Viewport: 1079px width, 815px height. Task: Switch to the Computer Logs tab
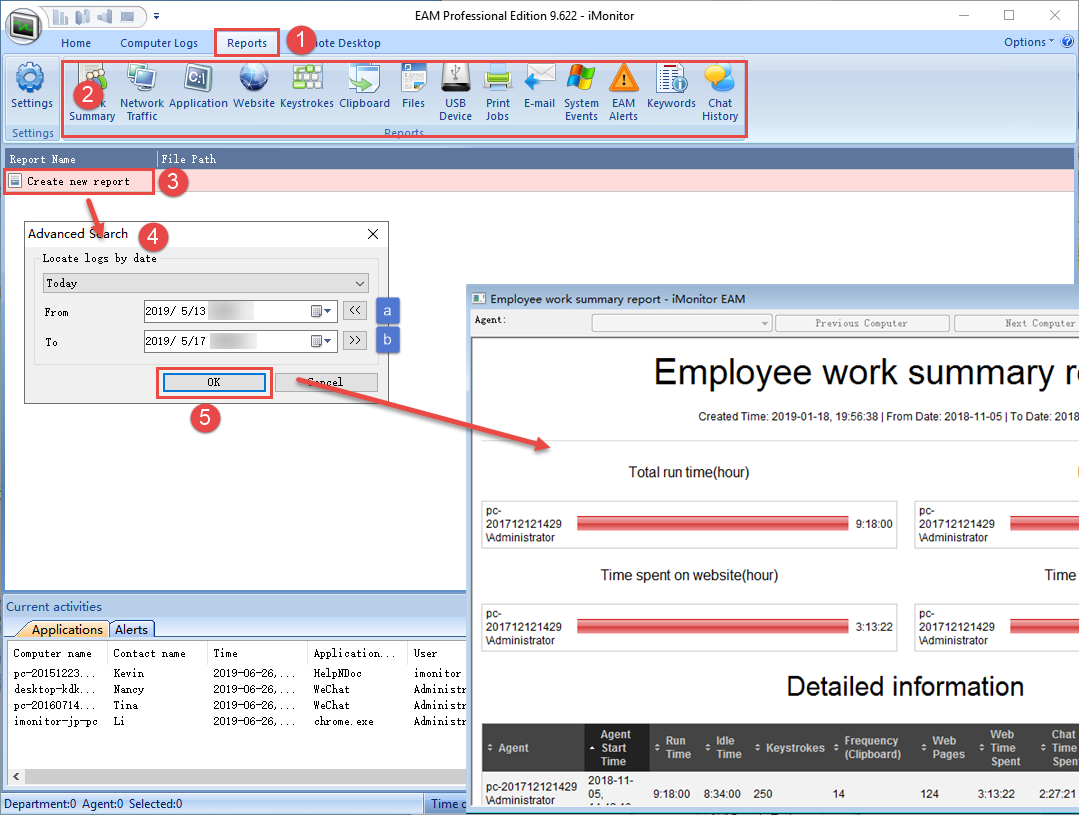click(x=159, y=43)
